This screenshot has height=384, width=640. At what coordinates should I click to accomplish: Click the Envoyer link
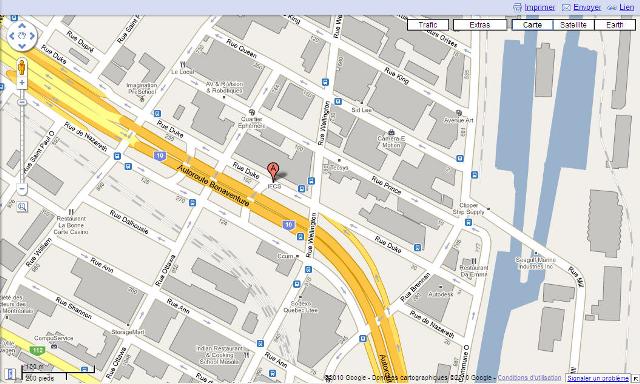point(587,7)
